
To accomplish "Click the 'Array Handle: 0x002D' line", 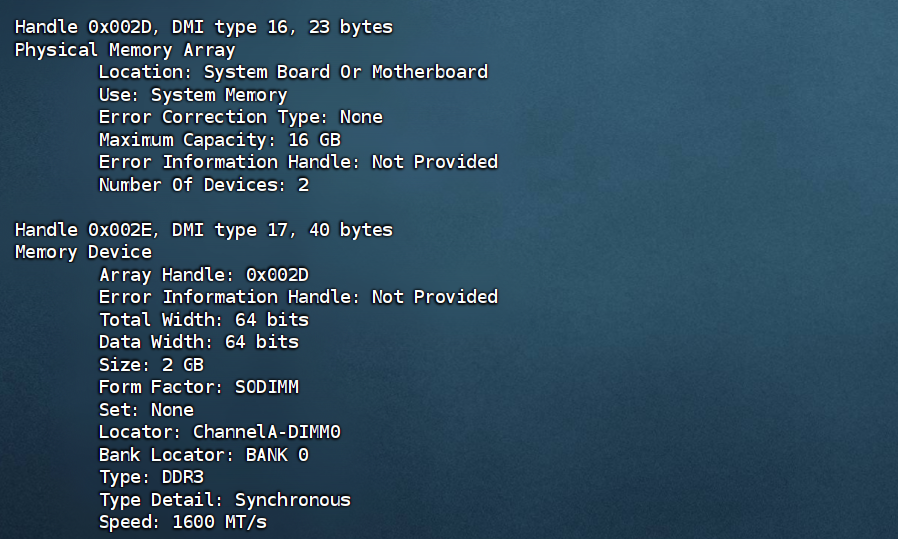I will click(x=204, y=274).
